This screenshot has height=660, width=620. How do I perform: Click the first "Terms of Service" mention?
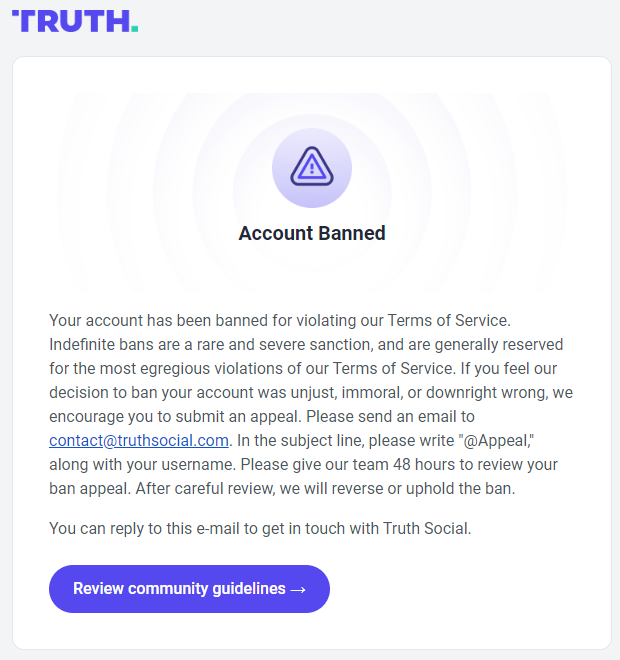click(448, 321)
